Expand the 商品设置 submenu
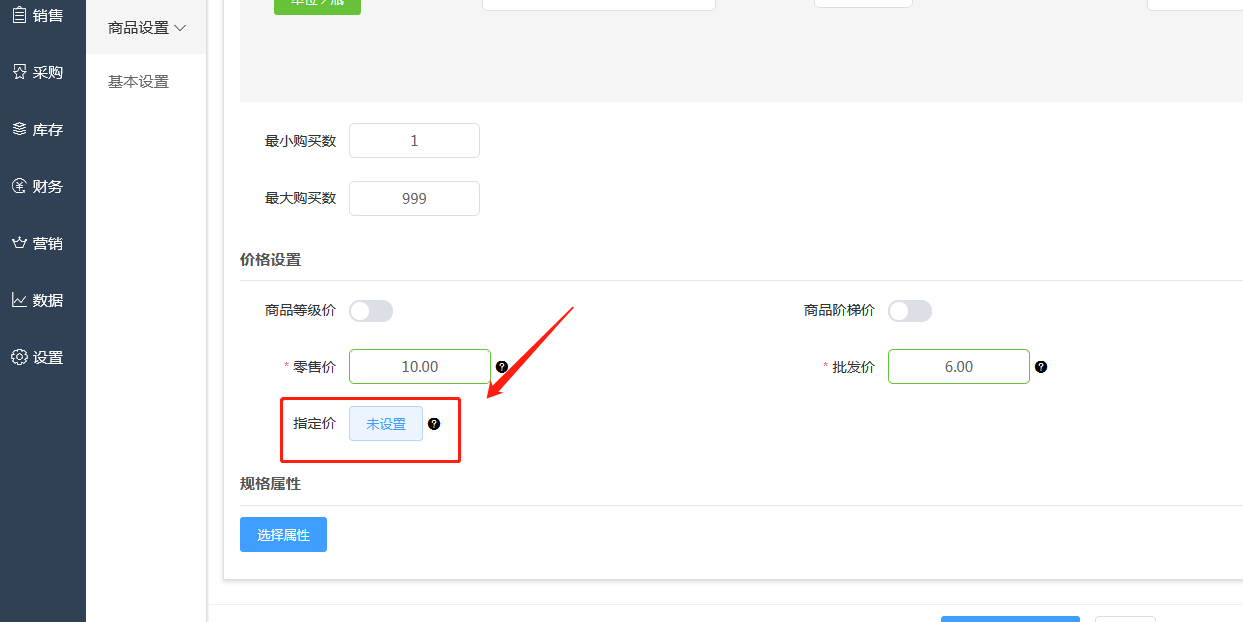 coord(147,28)
